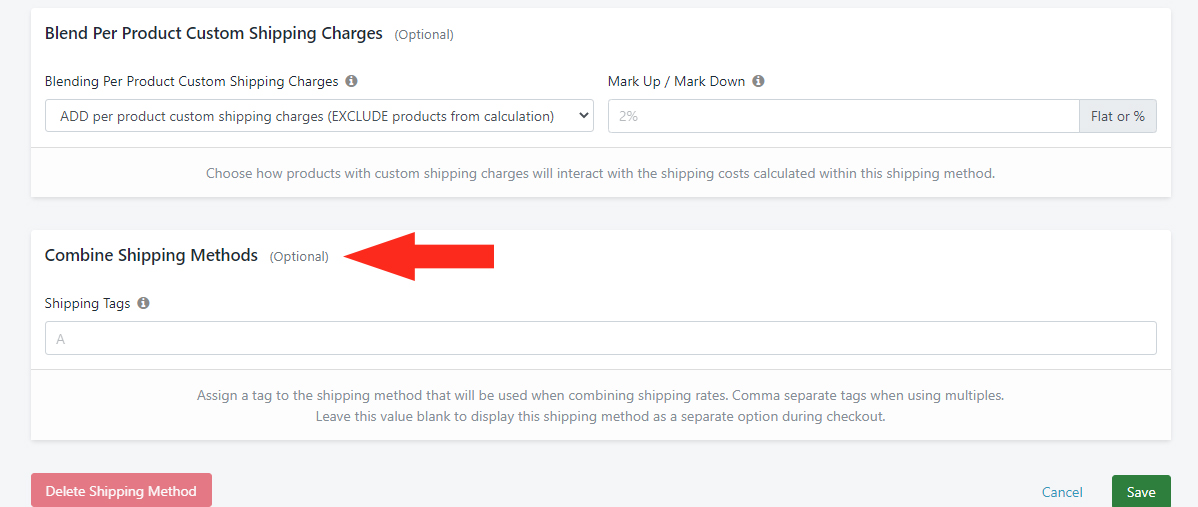Screen dimensions: 1198x507
Task: Click info icon next to Mark Up / Mark Down
Action: click(758, 82)
